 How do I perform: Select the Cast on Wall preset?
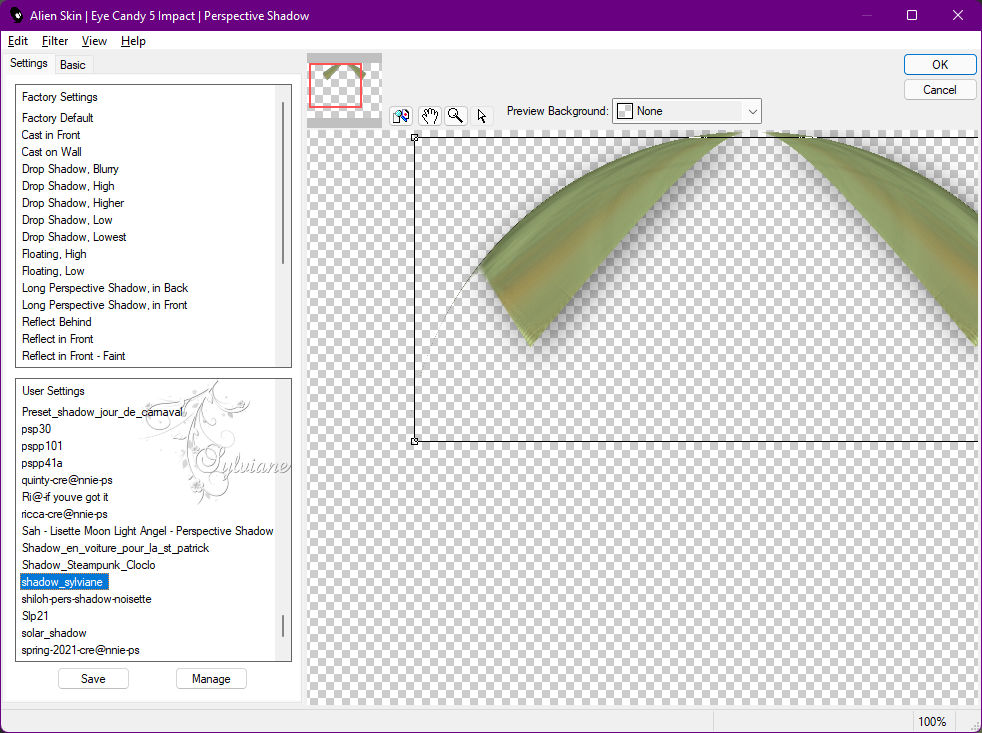pos(51,152)
